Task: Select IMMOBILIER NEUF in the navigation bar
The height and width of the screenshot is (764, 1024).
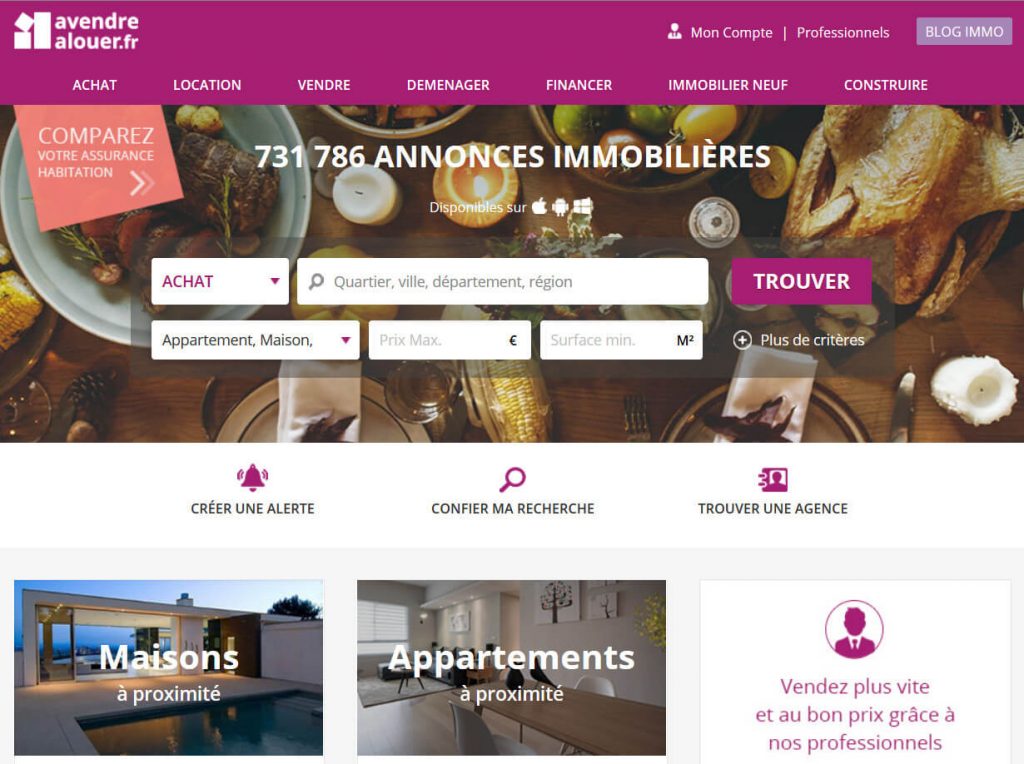Action: pyautogui.click(x=728, y=85)
